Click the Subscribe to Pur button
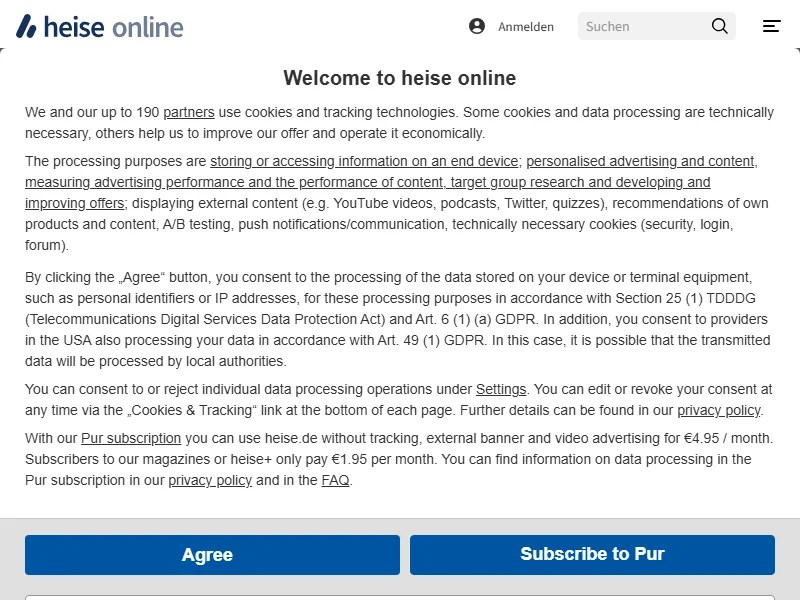The width and height of the screenshot is (800, 600). point(592,554)
